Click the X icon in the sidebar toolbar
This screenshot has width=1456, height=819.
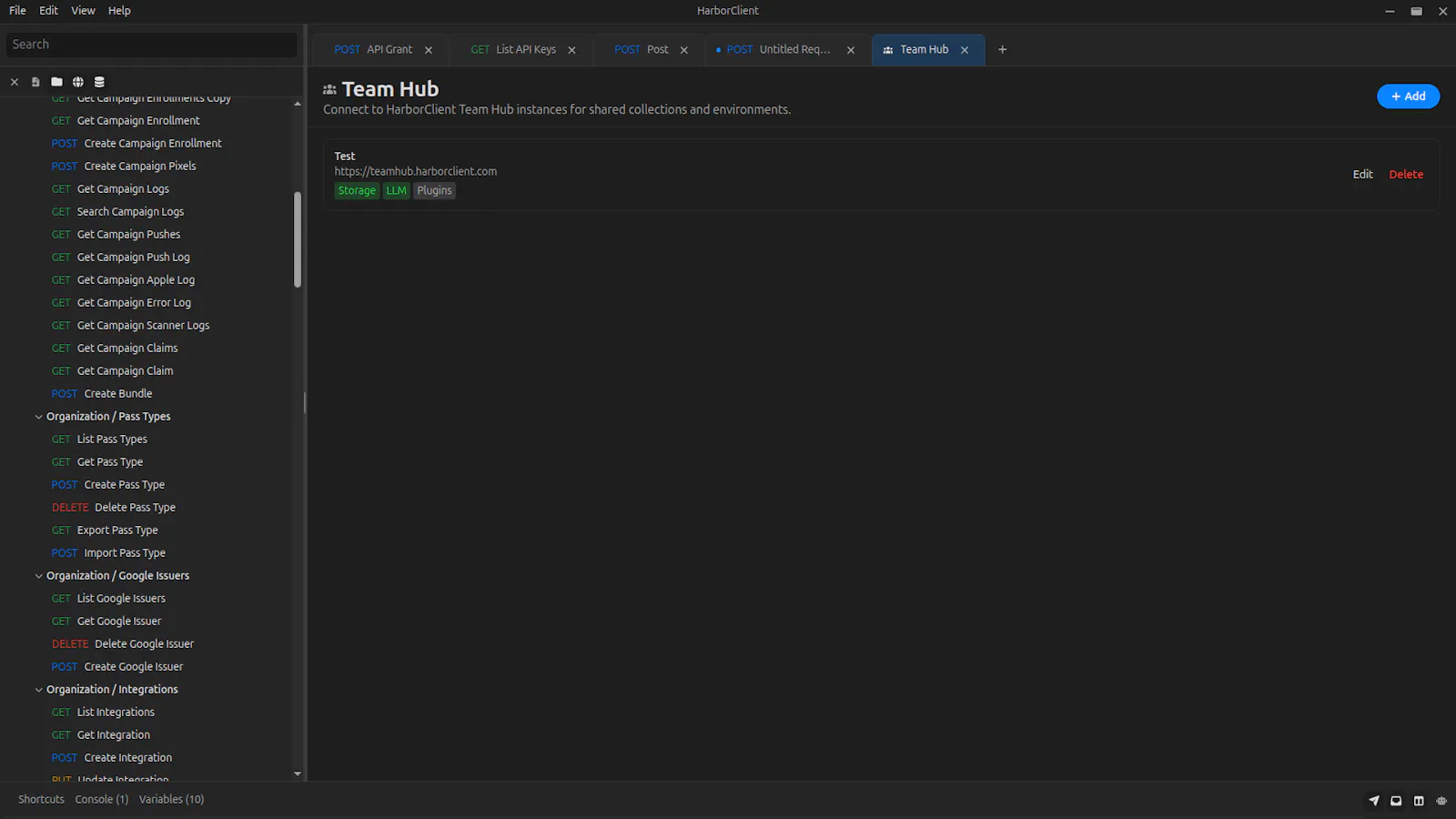click(15, 82)
